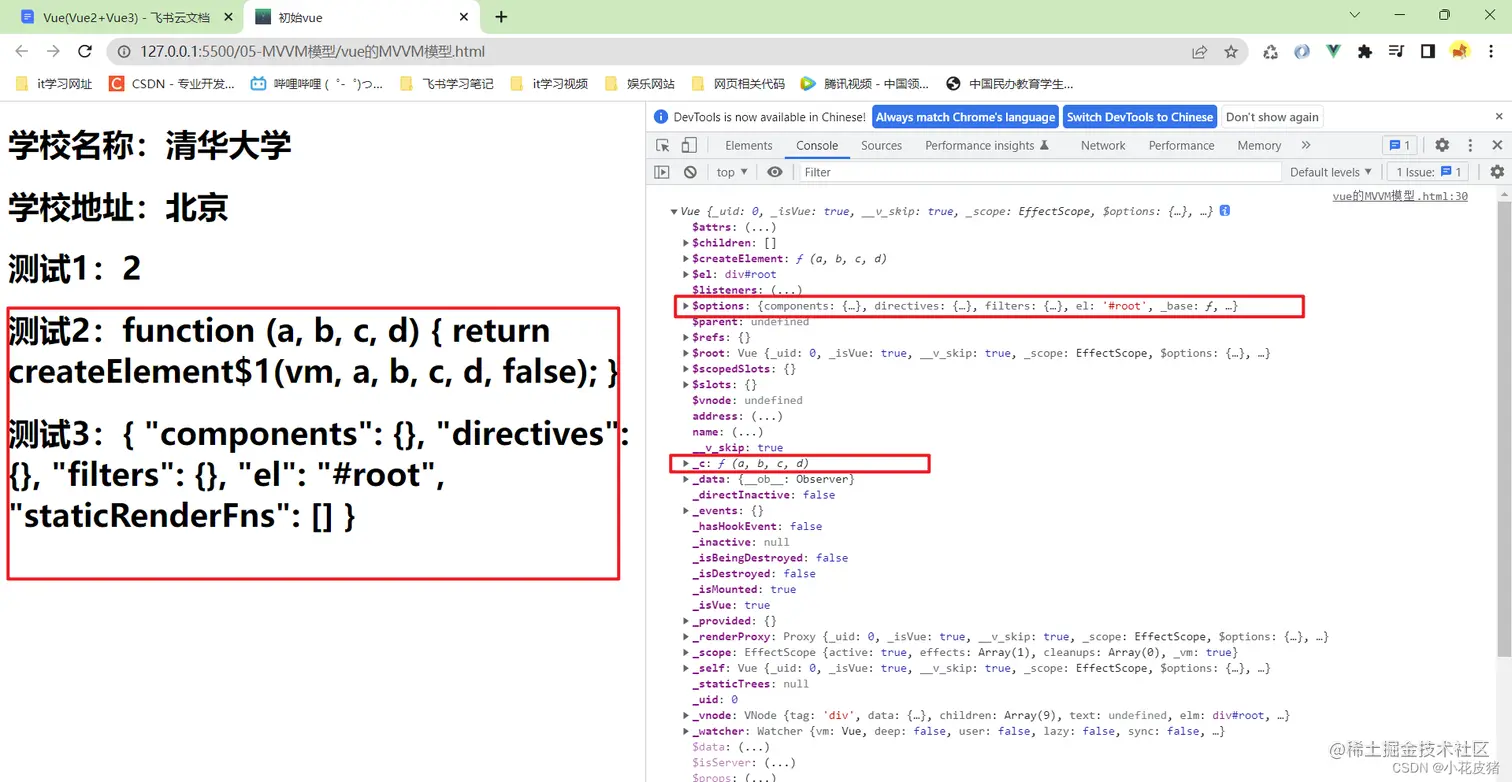Open the Vue devtools extension icon
Viewport: 1512px width, 782px height.
click(1333, 51)
